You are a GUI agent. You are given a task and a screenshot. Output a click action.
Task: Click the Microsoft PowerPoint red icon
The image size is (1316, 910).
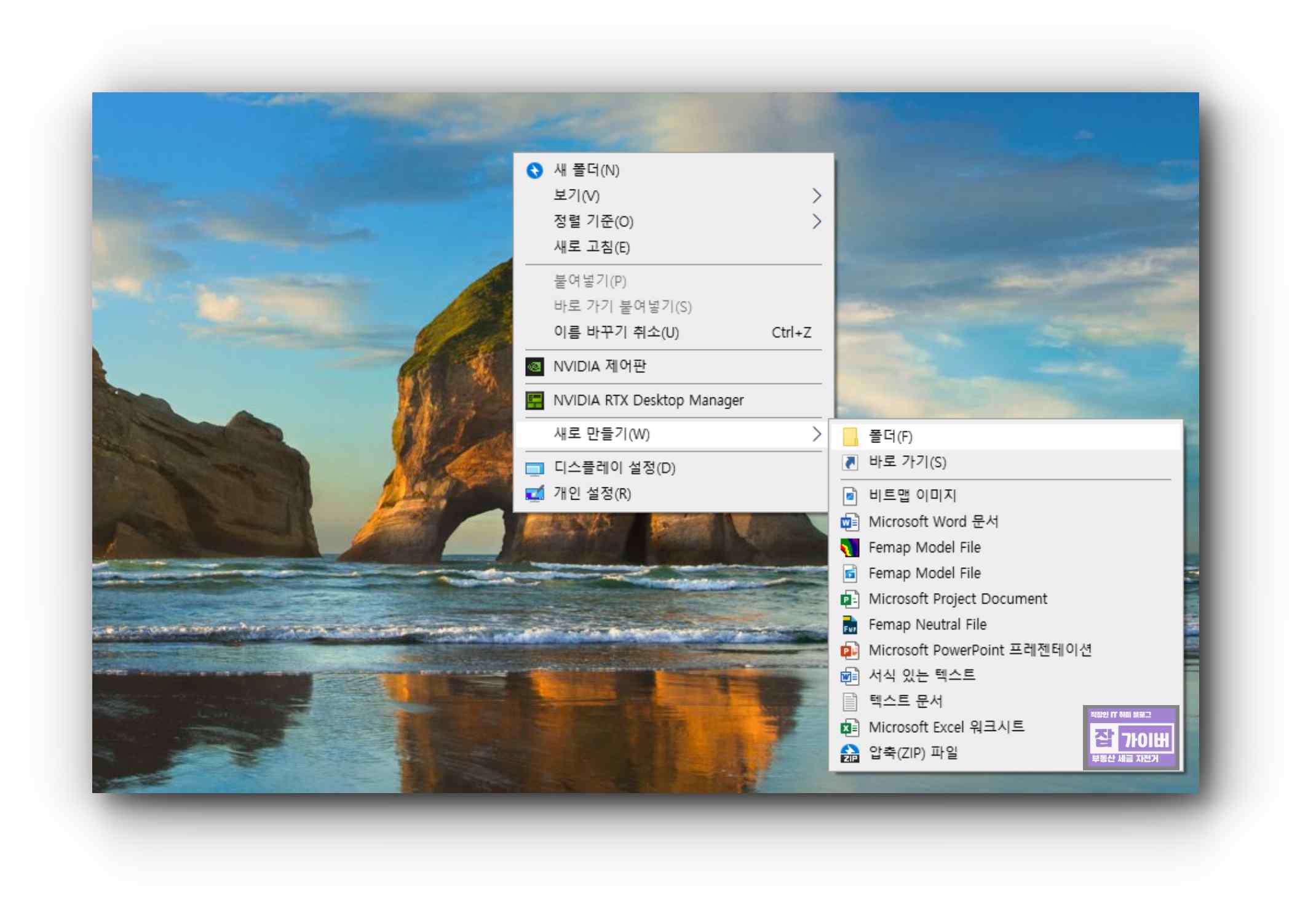point(850,650)
